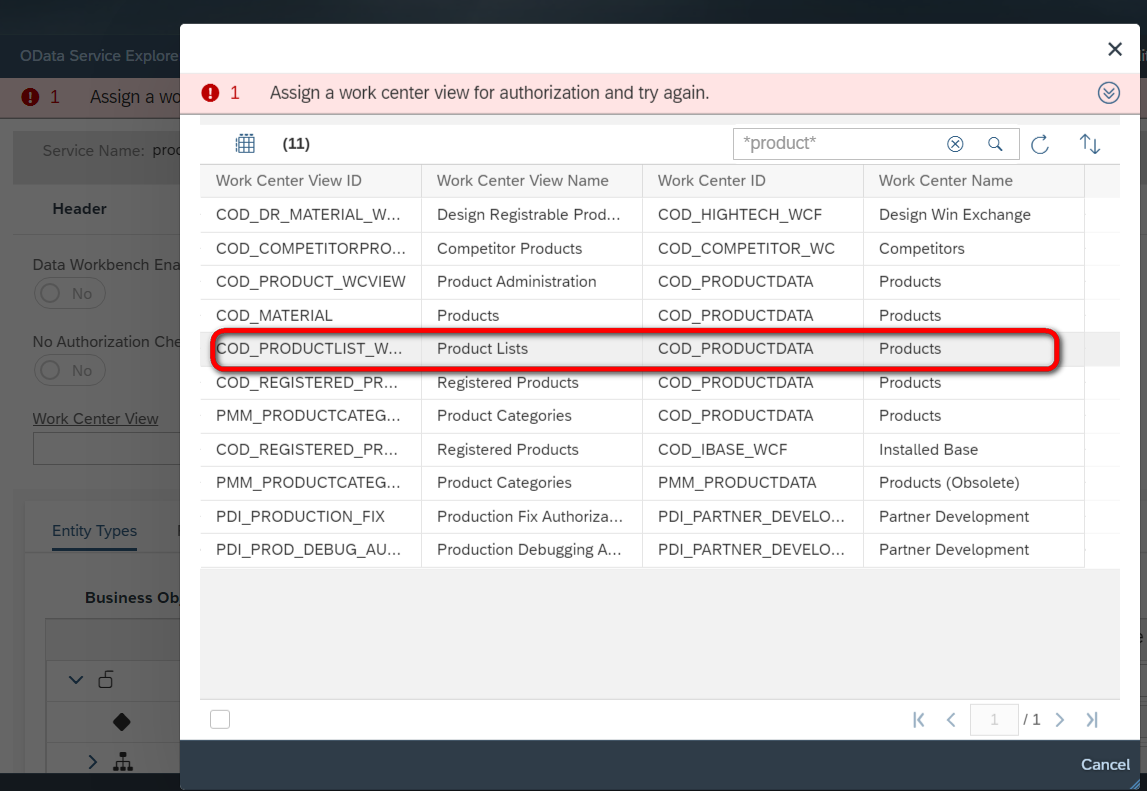Image resolution: width=1147 pixels, height=791 pixels.
Task: Jump to the last page
Action: click(x=1091, y=720)
